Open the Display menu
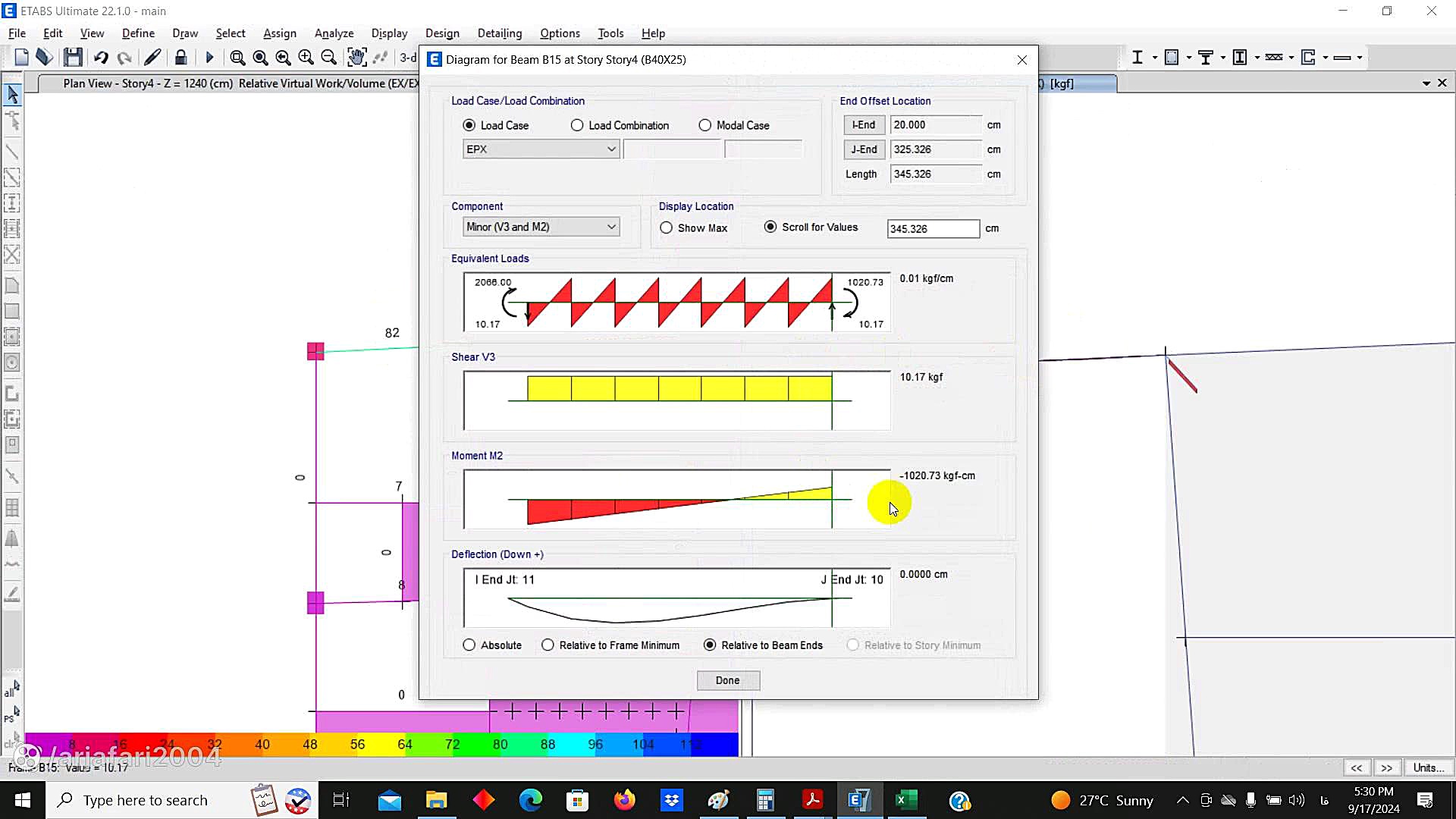Viewport: 1456px width, 819px height. click(x=389, y=33)
